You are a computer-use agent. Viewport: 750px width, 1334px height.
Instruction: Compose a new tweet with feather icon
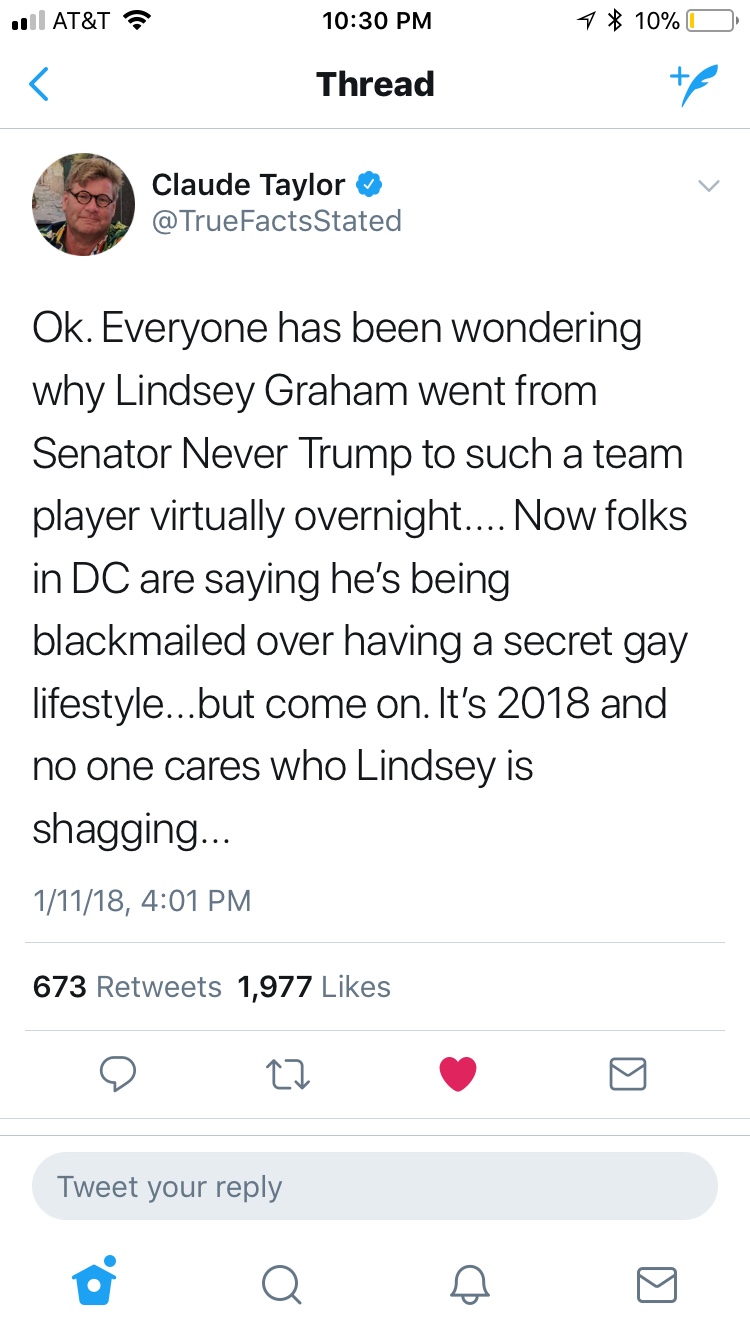coord(693,85)
